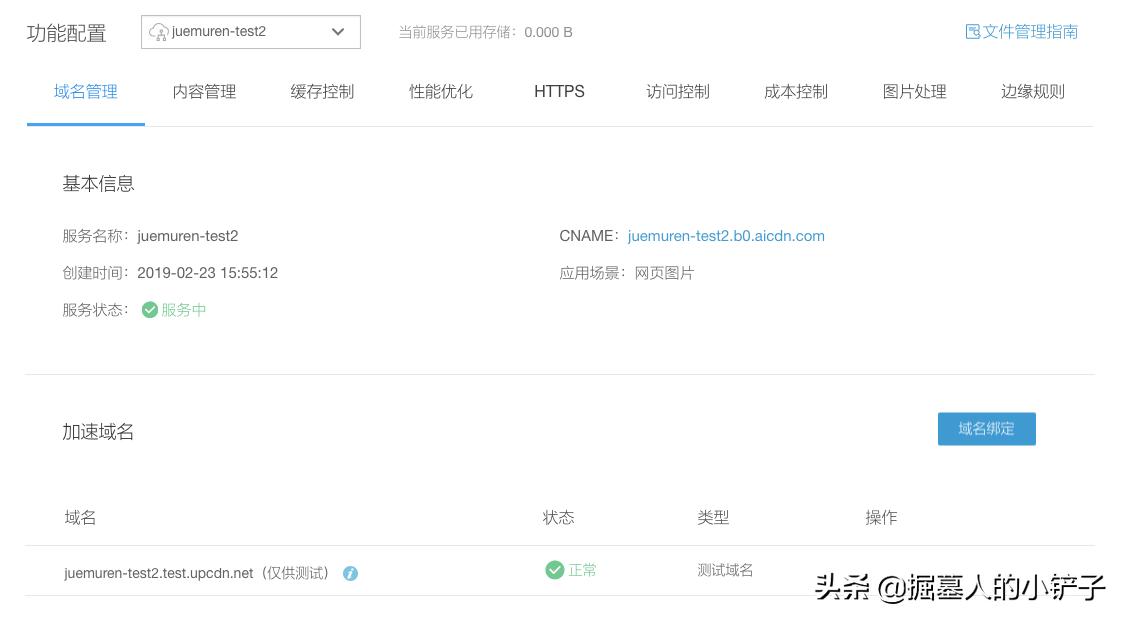Open the 缓存控制 tab
The image size is (1124, 620).
click(x=321, y=91)
